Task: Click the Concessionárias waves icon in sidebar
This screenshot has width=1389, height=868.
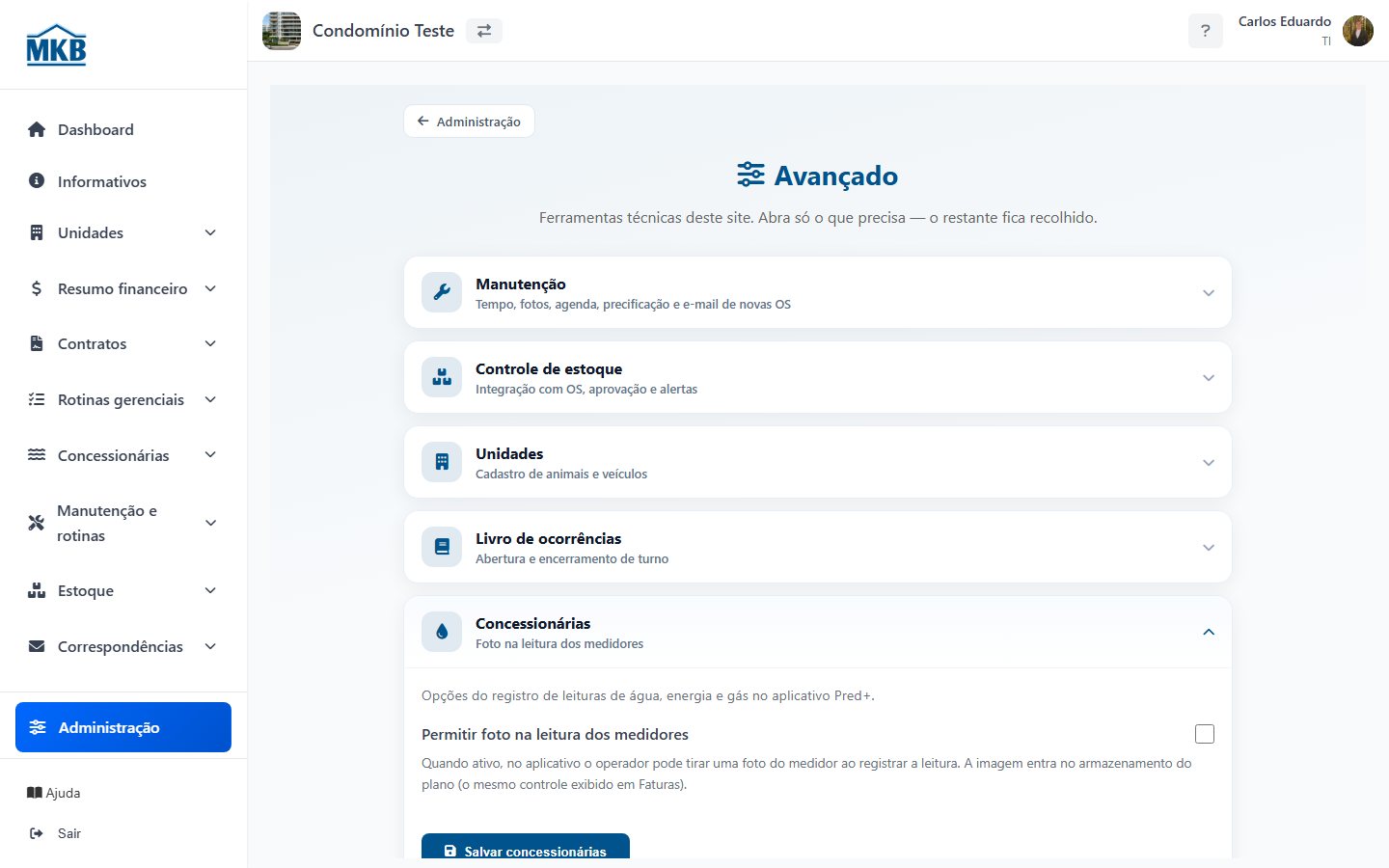Action: (37, 454)
